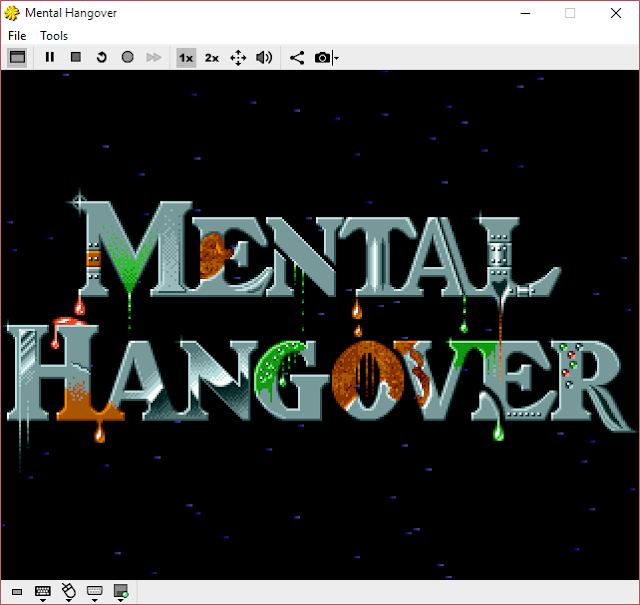Open the mouse options dropdown
Screen dimensions: 640x605
[x=69, y=593]
